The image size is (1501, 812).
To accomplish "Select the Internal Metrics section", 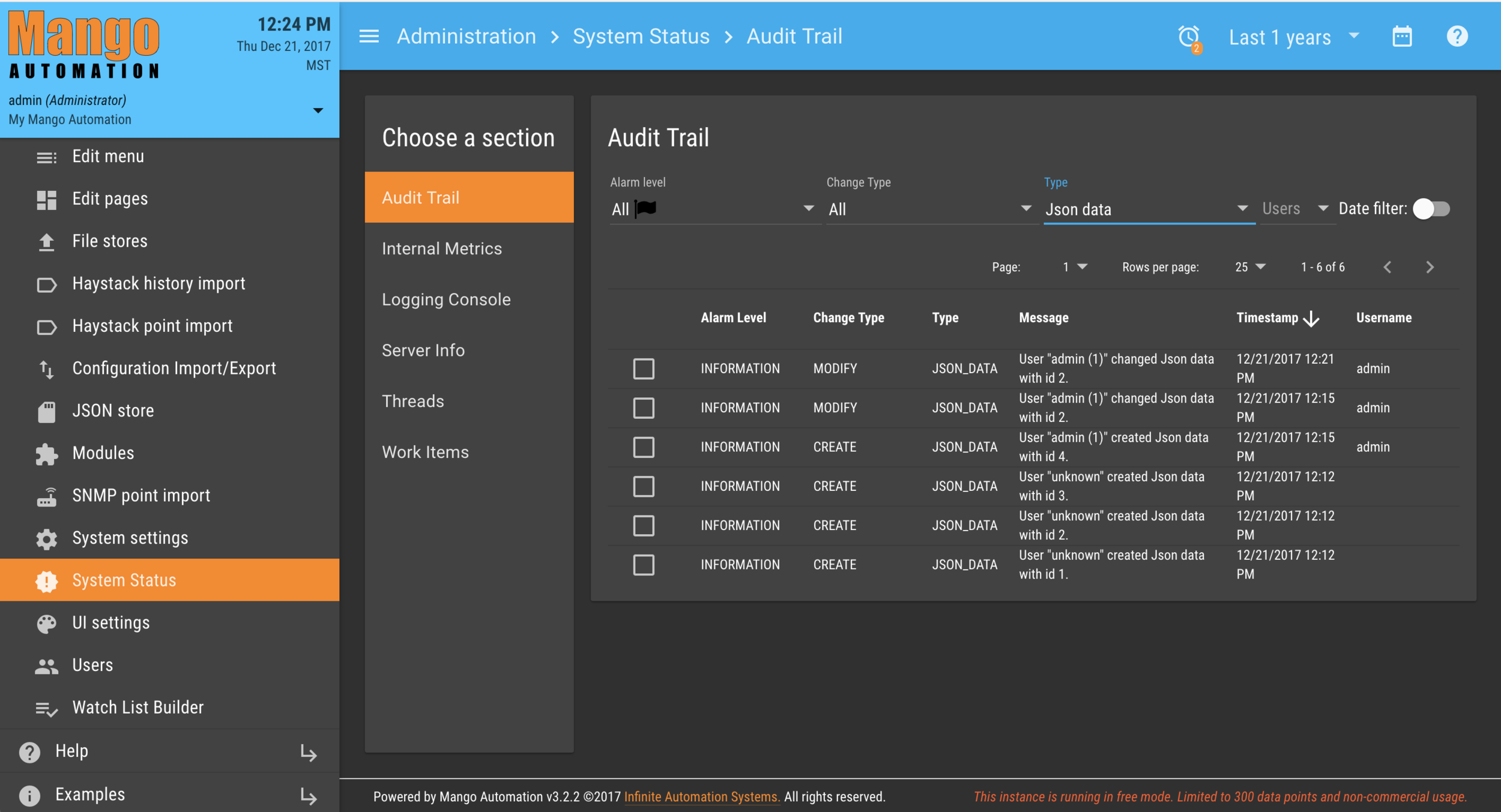I will pyautogui.click(x=469, y=248).
